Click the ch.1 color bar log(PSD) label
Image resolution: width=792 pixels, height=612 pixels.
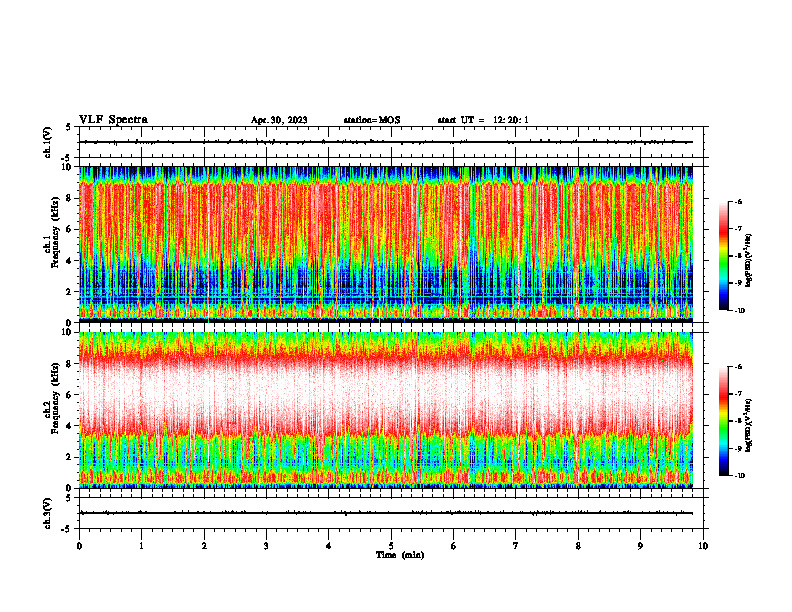click(749, 261)
